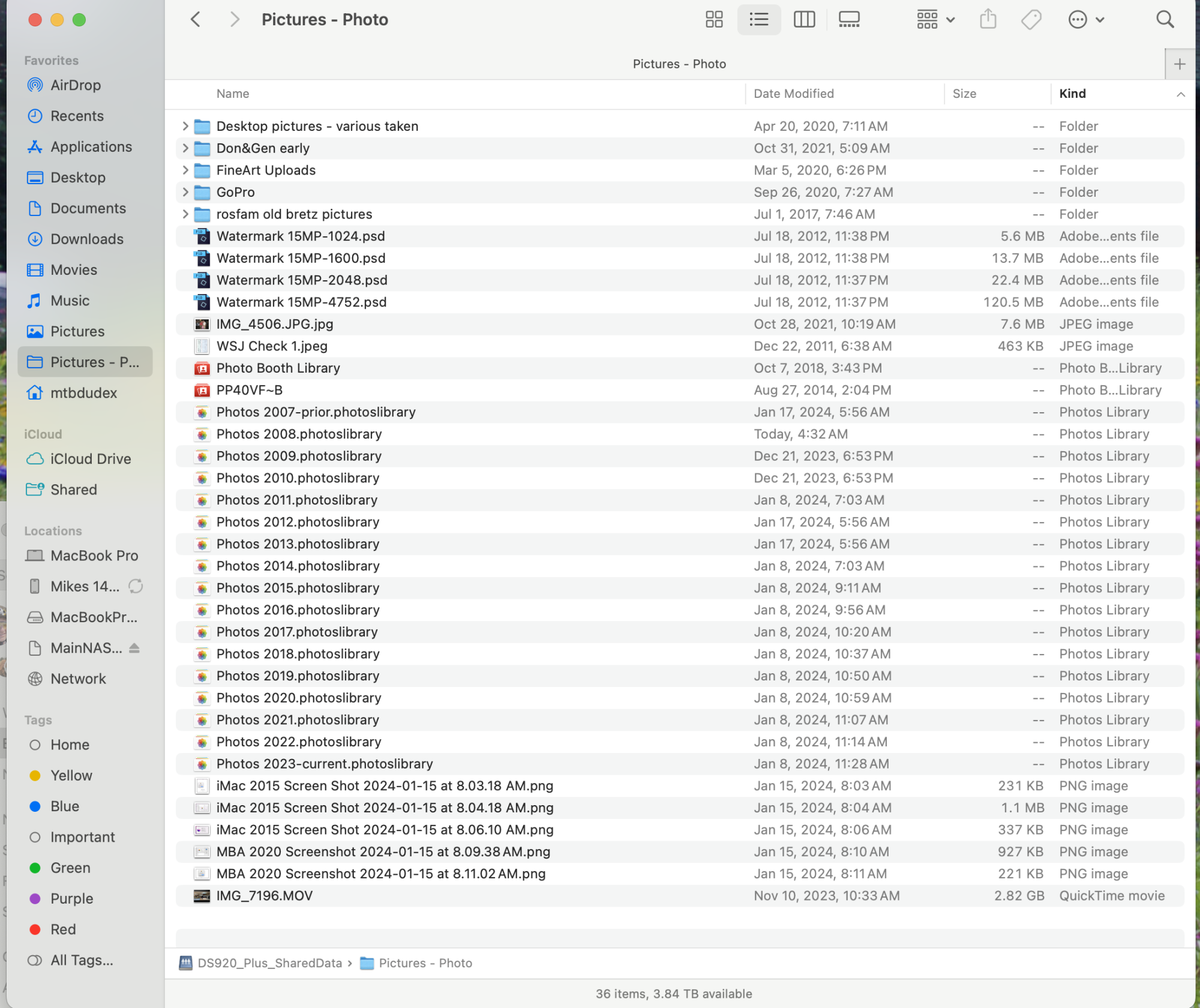Screen dimensions: 1200x1008
Task: Open iCloud Drive in the sidebar
Action: pyautogui.click(x=91, y=459)
